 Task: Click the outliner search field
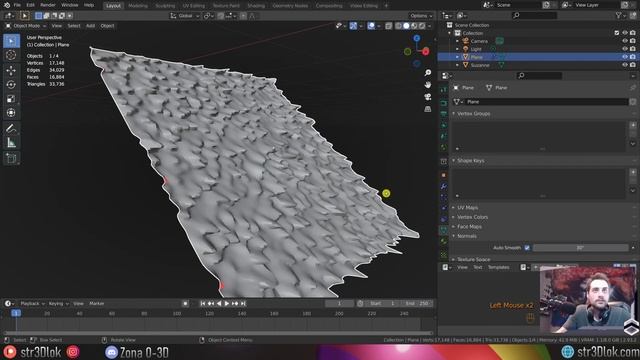pyautogui.click(x=534, y=16)
